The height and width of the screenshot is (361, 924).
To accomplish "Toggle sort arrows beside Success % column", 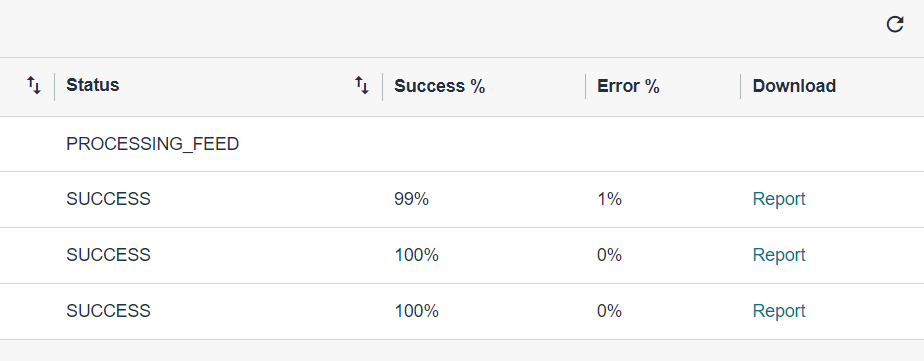I will (x=362, y=86).
